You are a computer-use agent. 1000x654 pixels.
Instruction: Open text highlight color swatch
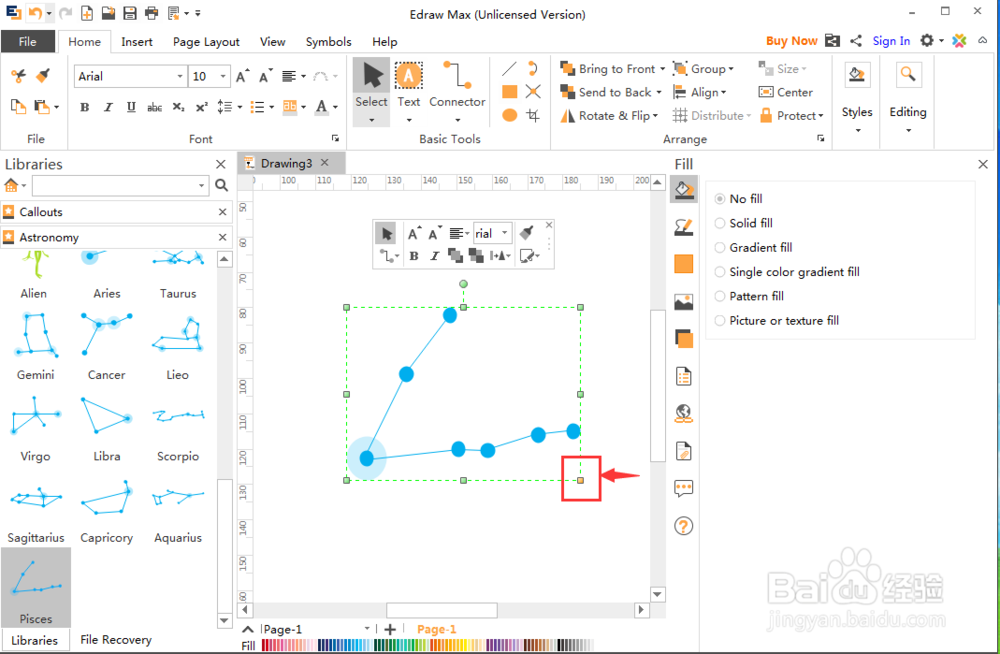click(290, 107)
